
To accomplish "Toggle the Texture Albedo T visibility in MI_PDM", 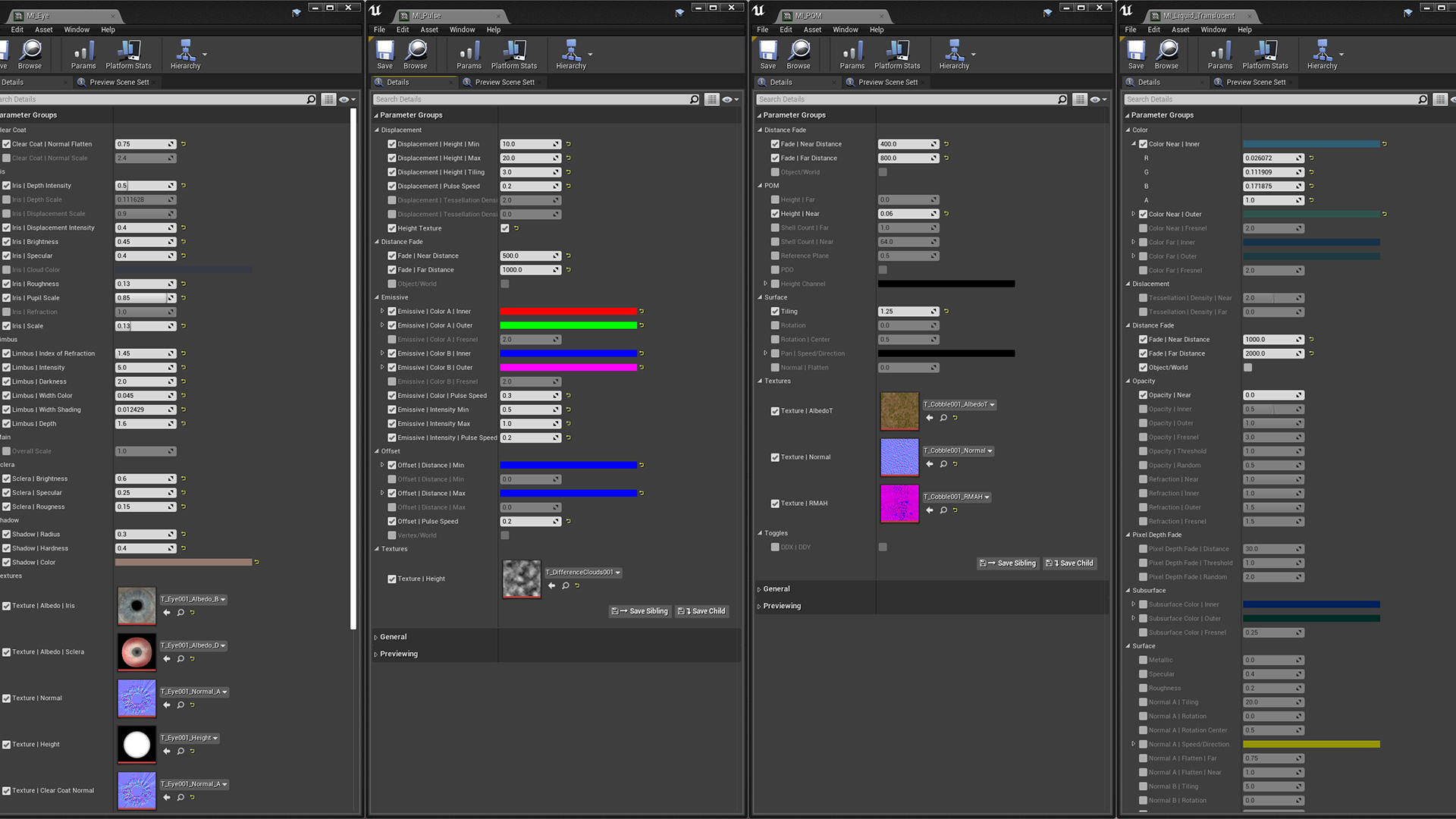I will [776, 410].
